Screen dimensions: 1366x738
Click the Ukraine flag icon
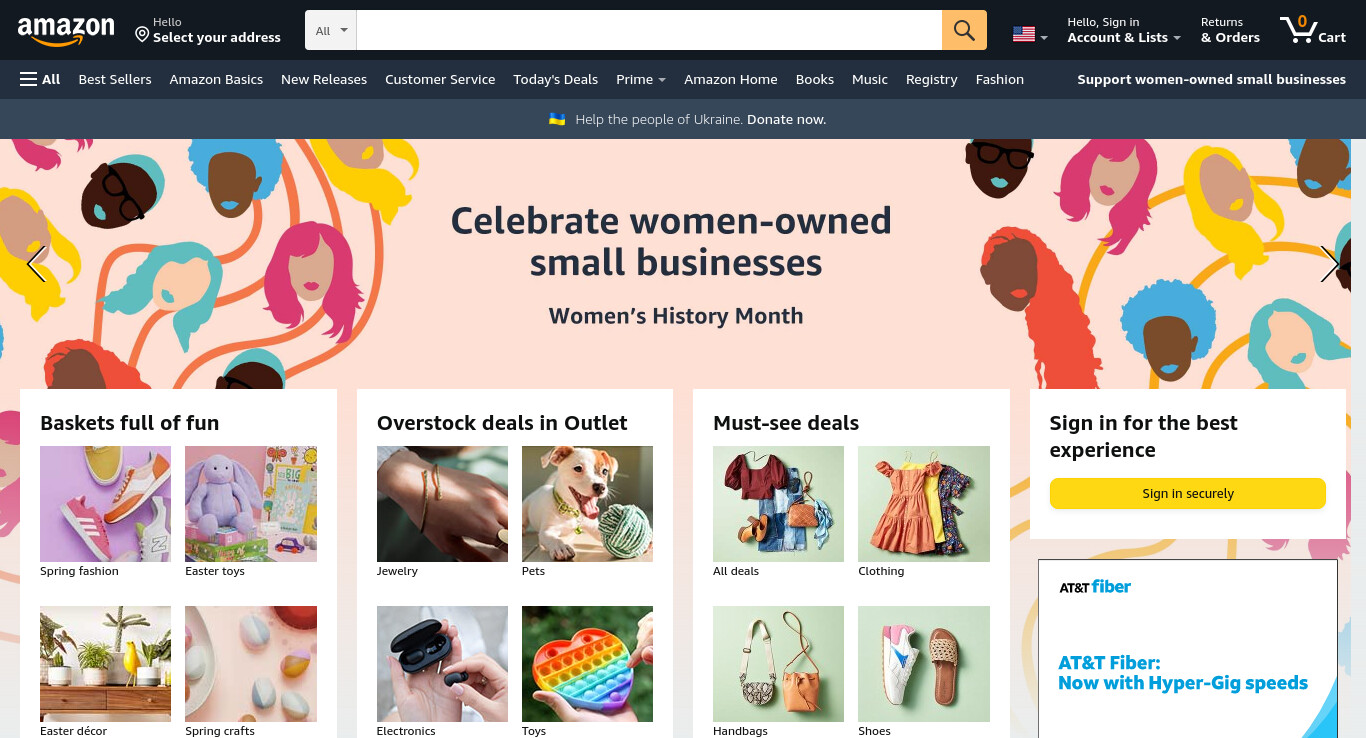[x=557, y=119]
